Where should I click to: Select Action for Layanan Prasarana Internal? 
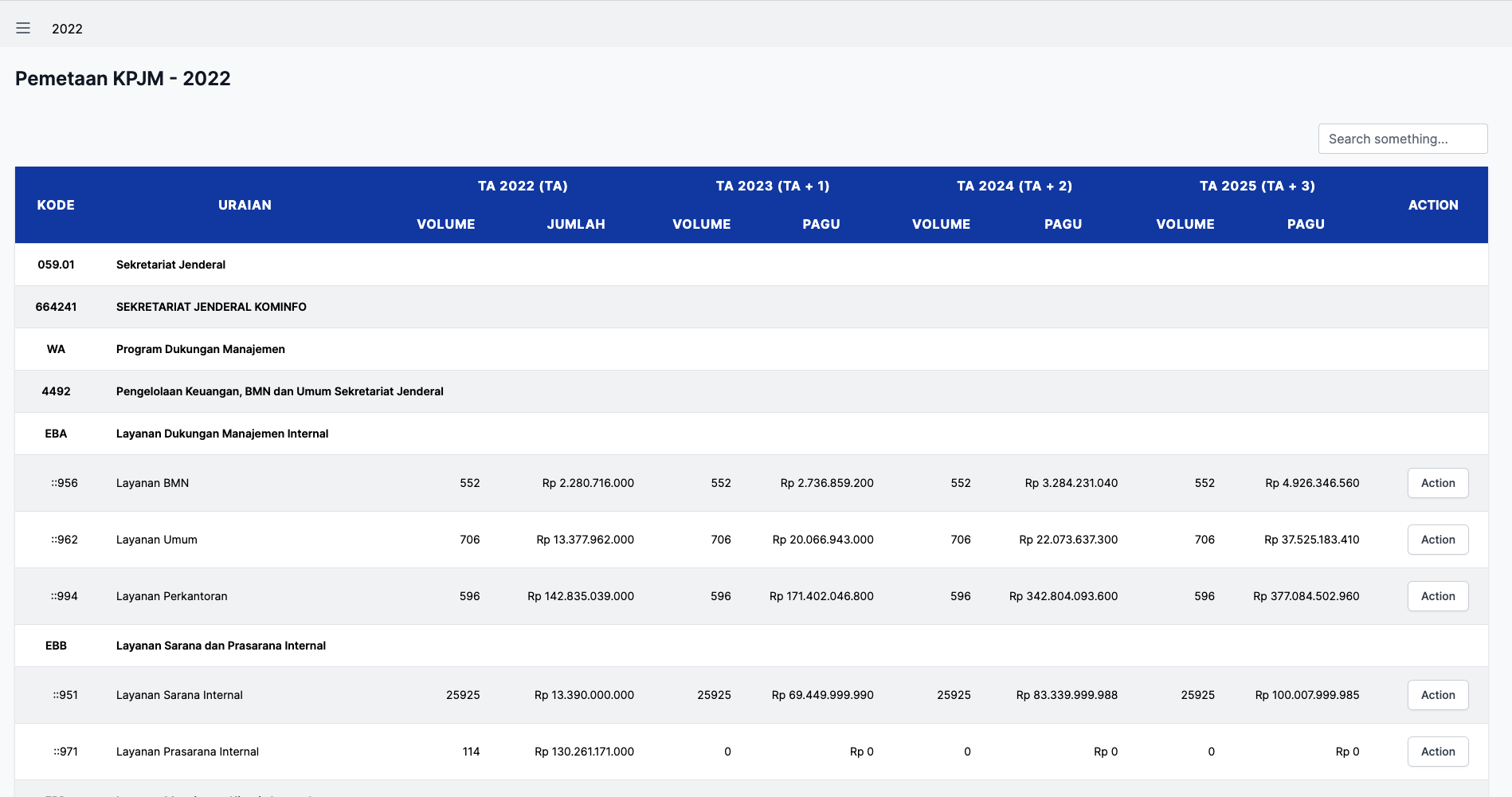click(1437, 752)
